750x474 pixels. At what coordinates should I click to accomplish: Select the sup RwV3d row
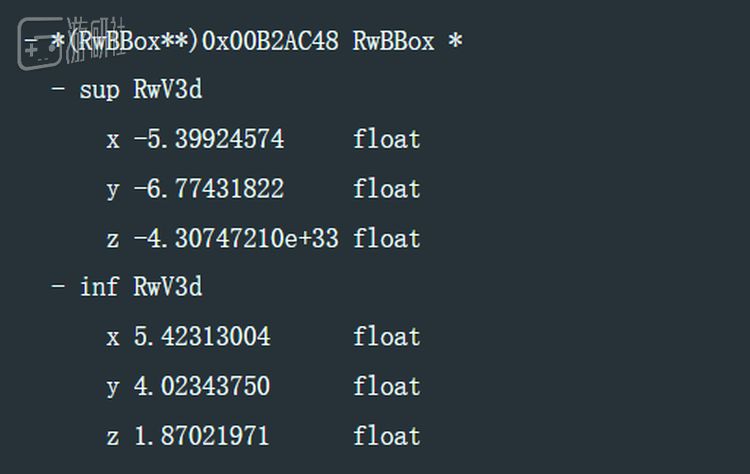point(141,89)
